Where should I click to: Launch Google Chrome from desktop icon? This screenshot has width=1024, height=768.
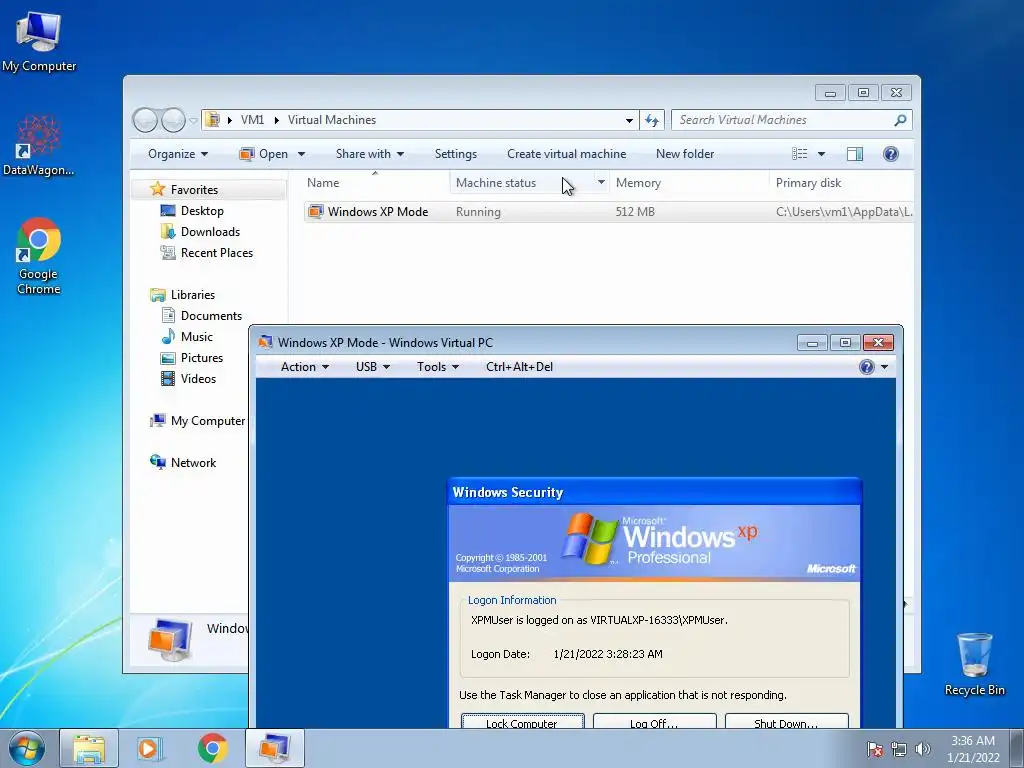point(39,256)
